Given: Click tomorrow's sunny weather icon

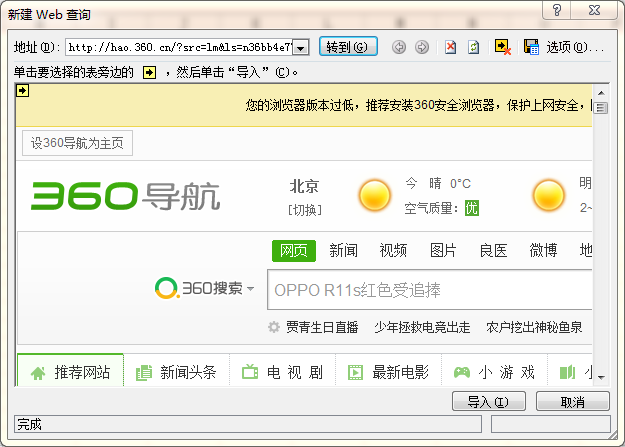Looking at the screenshot, I should click(548, 195).
